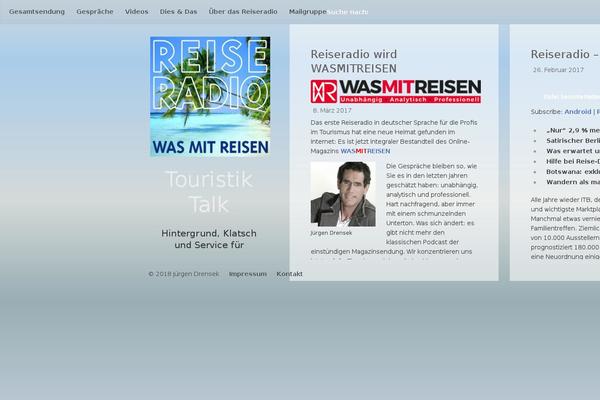Click the list item Was erwartet

pos(573,151)
